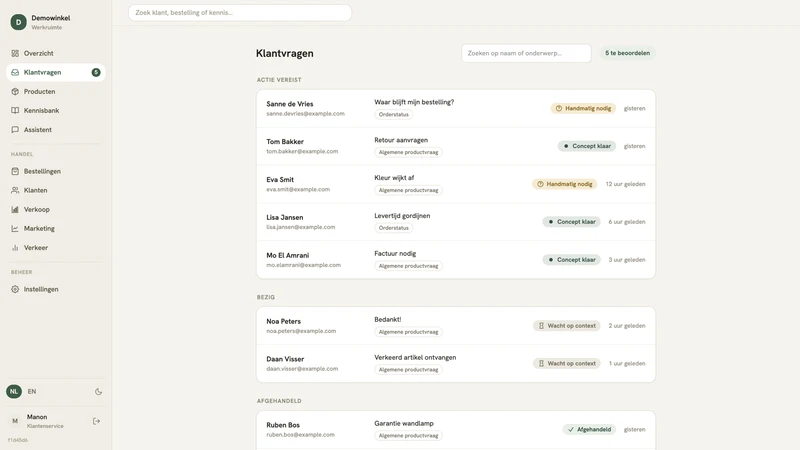Open the Demowinkel workspace switcher
Viewport: 800px width, 450px height.
pos(56,22)
